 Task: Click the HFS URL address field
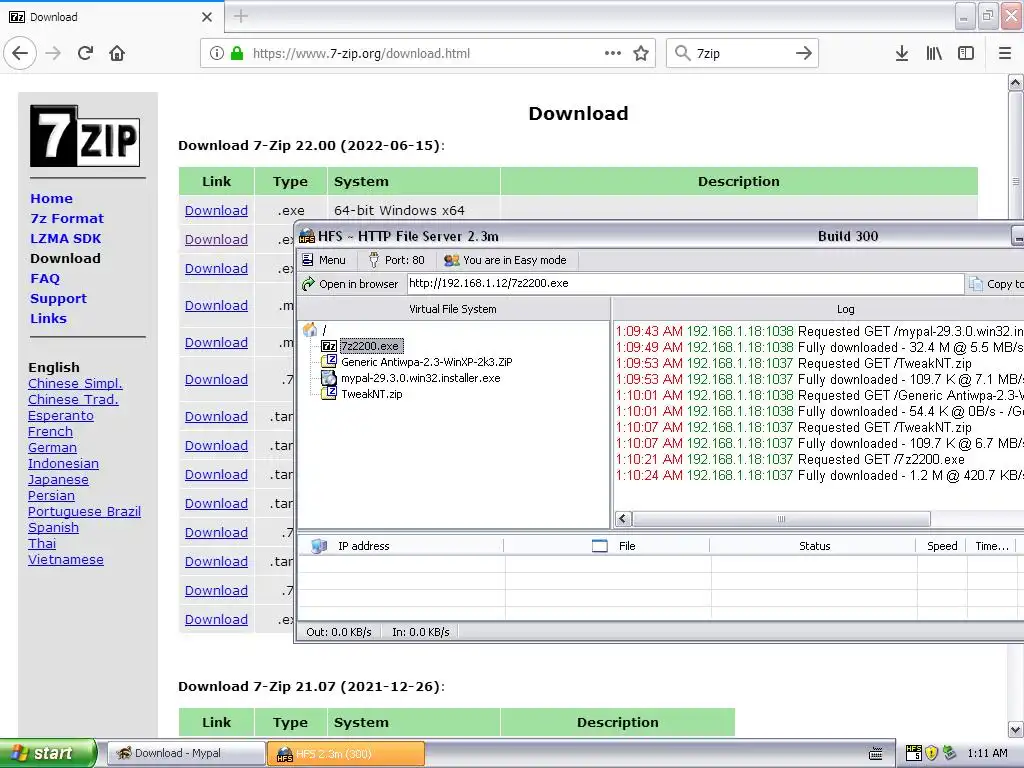coord(685,283)
